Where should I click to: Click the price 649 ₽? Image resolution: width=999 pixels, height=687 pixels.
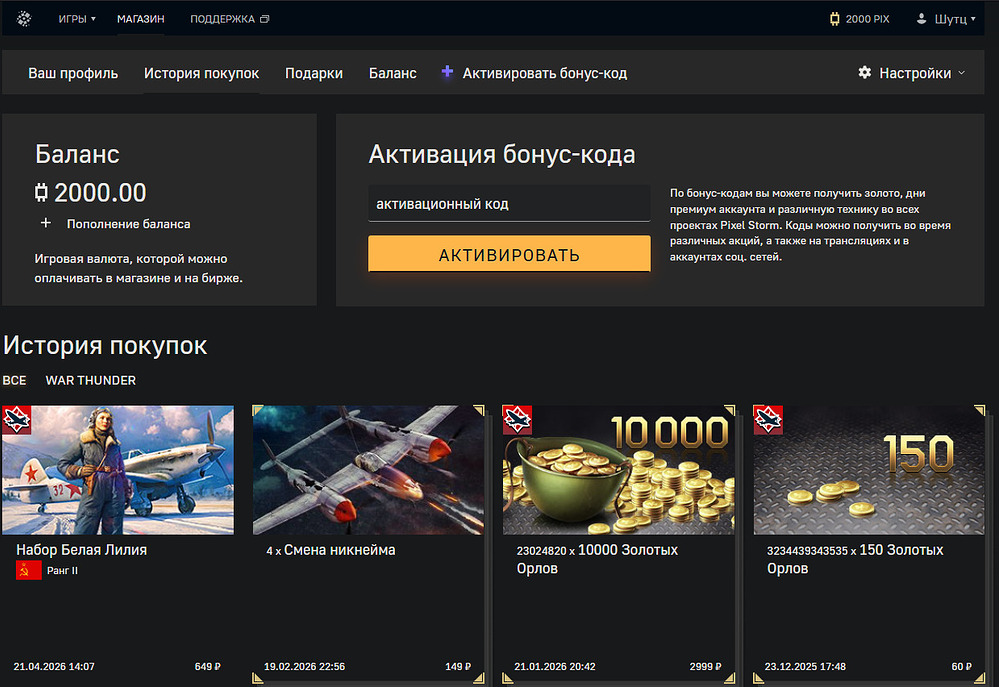point(208,667)
